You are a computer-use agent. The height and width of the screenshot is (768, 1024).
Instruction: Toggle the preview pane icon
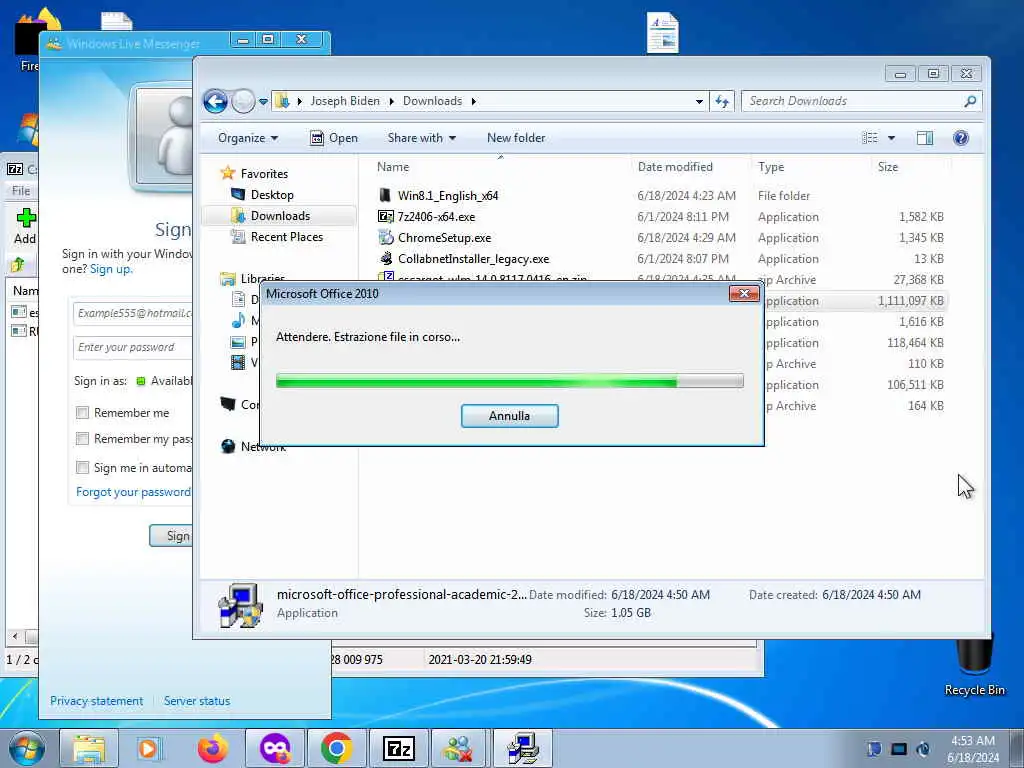[x=925, y=138]
